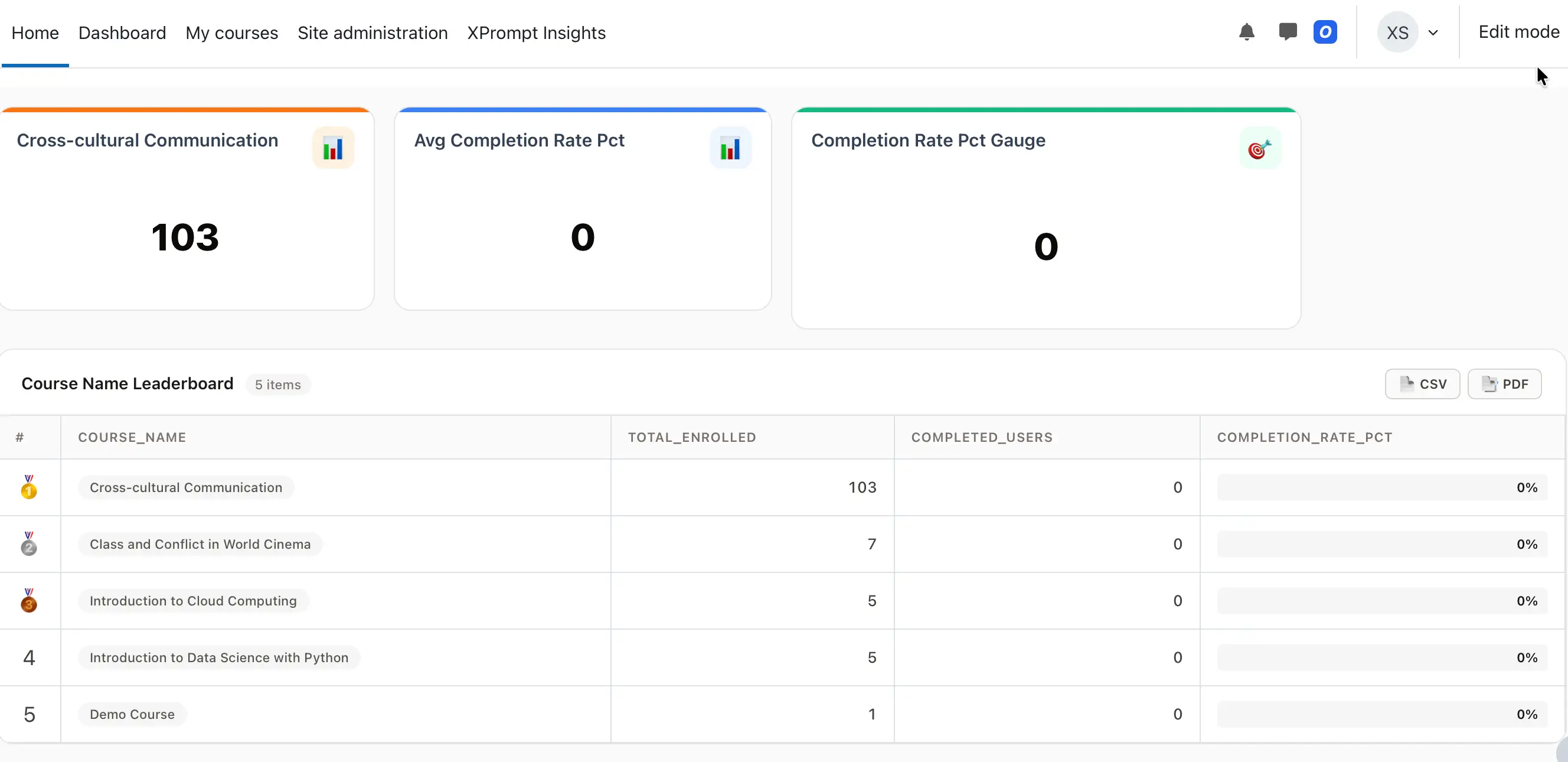1568x762 pixels.
Task: Click the XS user avatar
Action: click(1397, 32)
